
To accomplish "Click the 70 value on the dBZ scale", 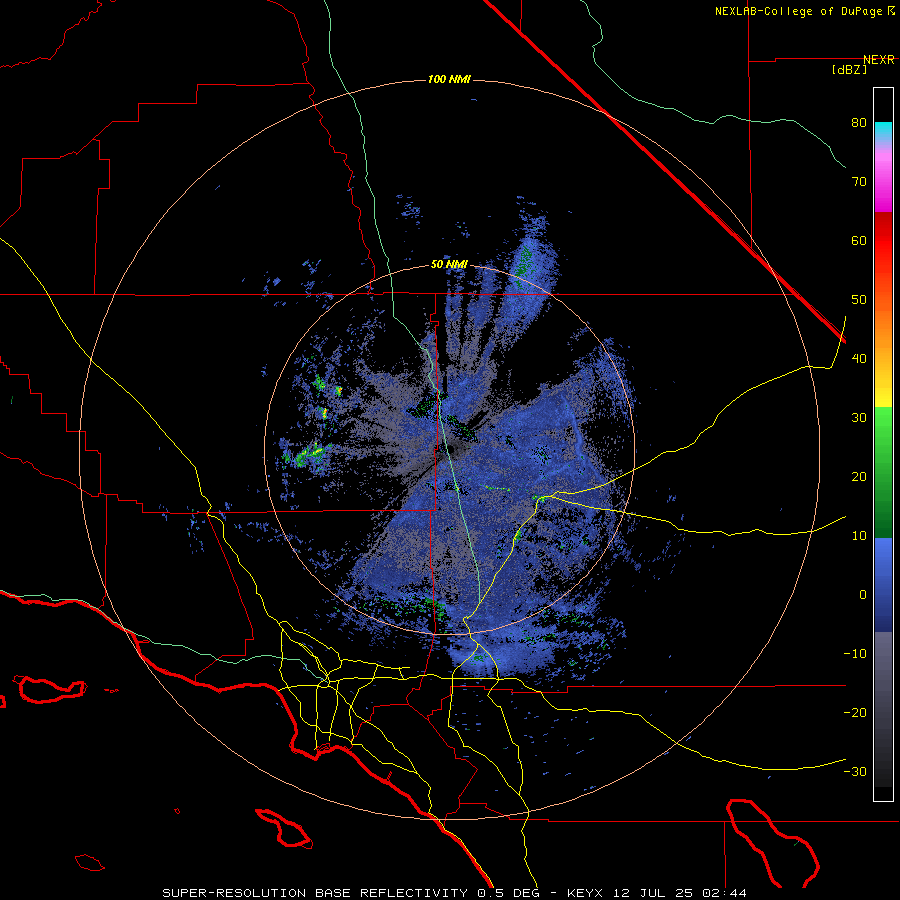I will 859,181.
